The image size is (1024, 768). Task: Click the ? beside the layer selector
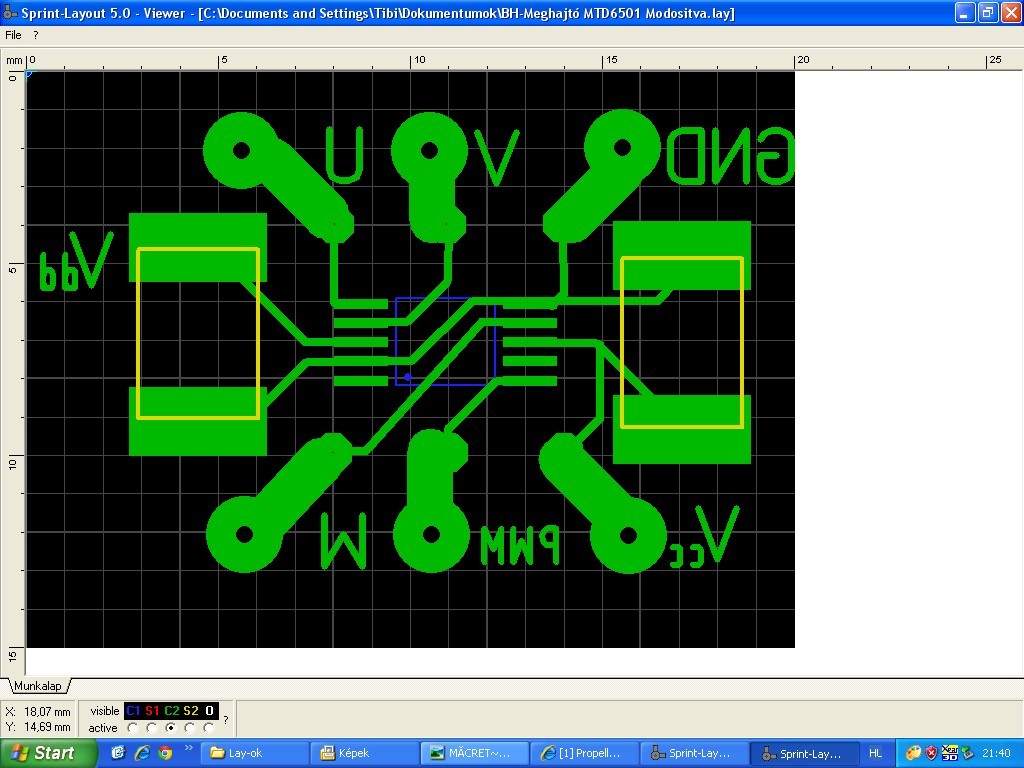[226, 720]
